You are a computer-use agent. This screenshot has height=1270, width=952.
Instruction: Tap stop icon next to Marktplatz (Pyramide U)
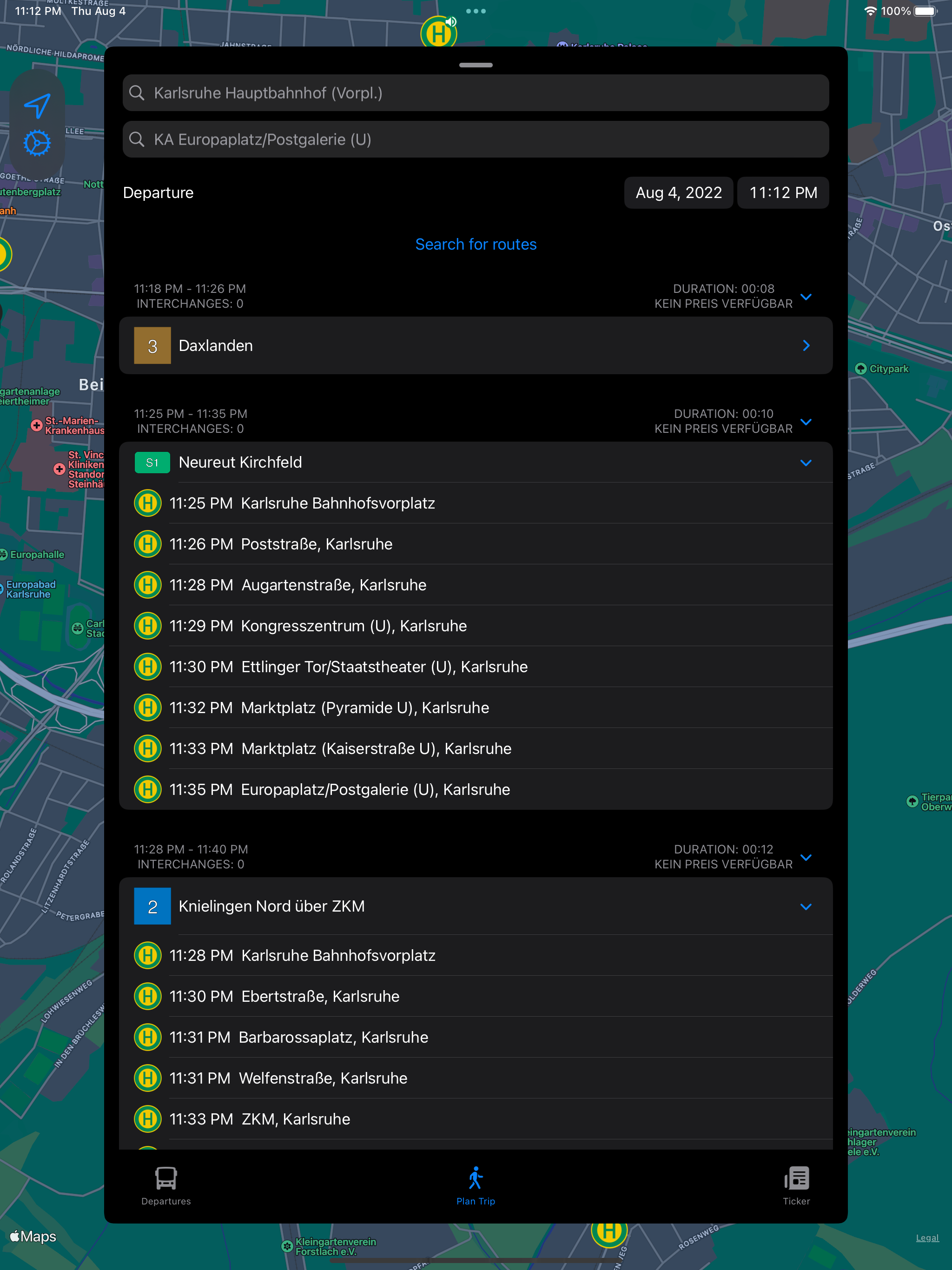147,708
